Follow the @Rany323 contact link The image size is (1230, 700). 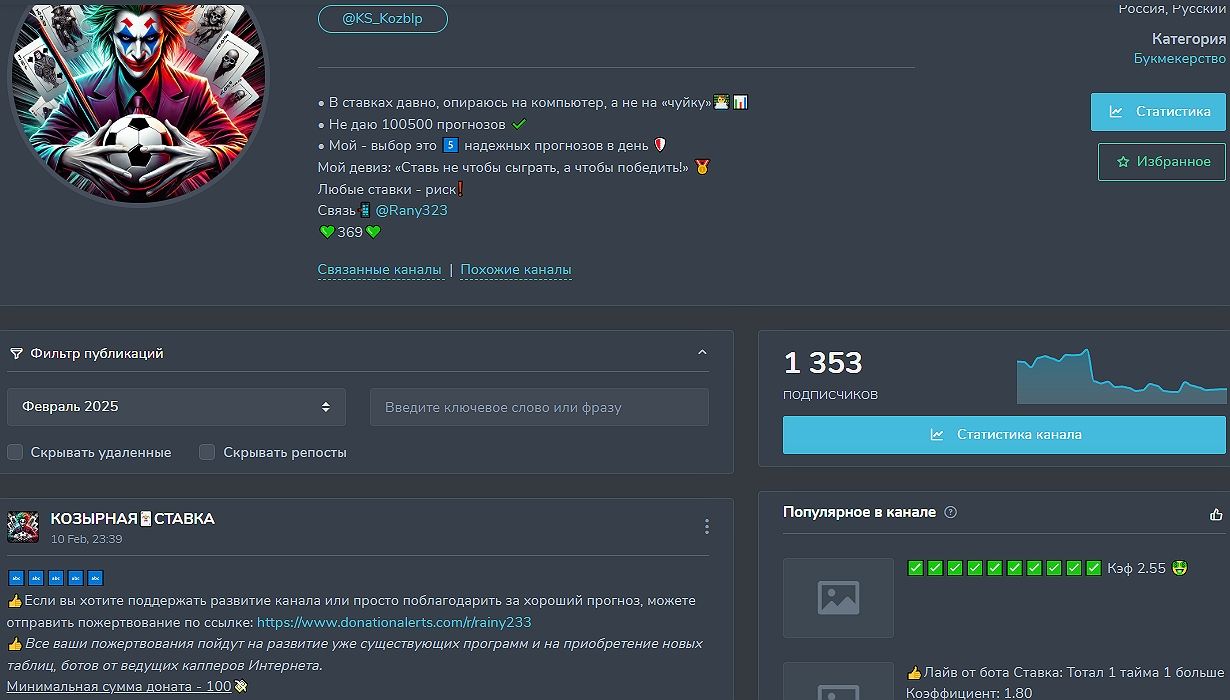(x=412, y=211)
